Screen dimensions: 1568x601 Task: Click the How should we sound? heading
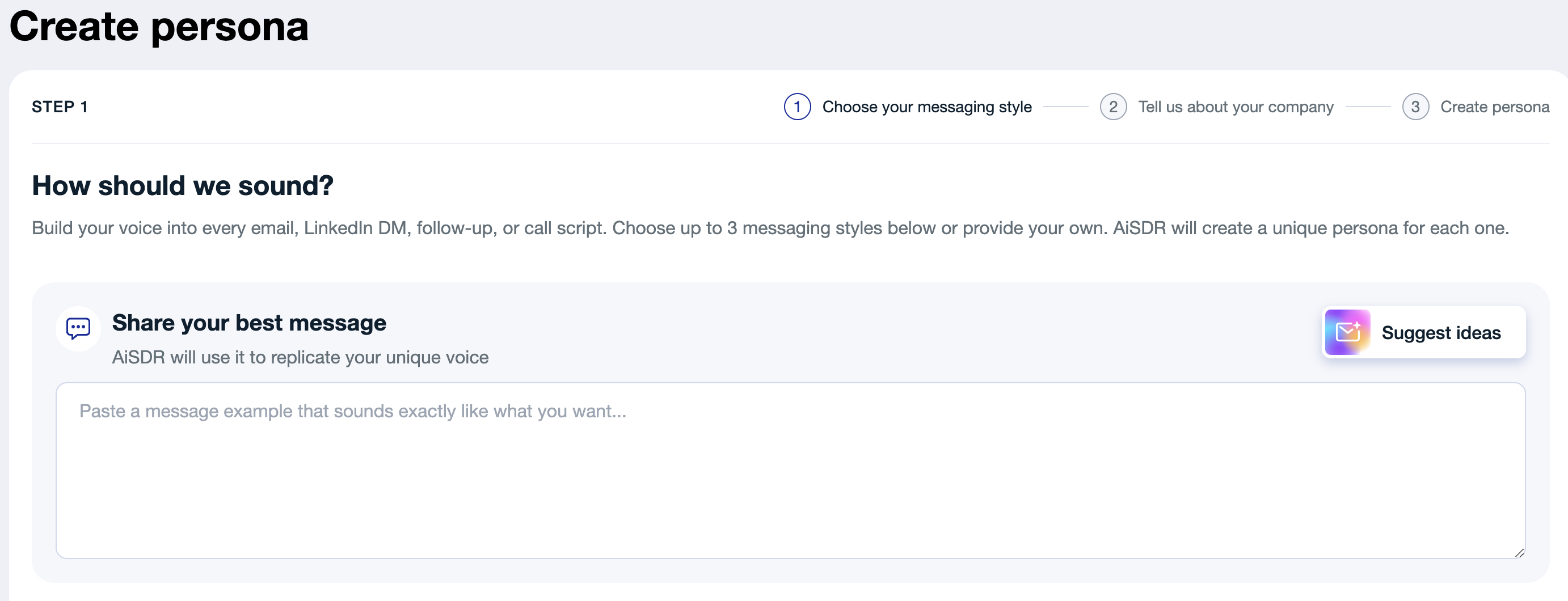click(183, 185)
